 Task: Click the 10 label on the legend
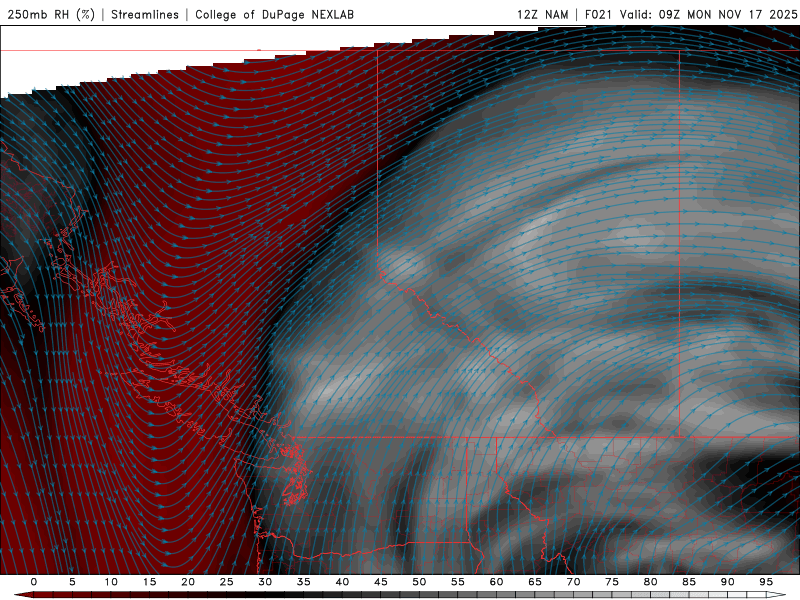tap(111, 582)
